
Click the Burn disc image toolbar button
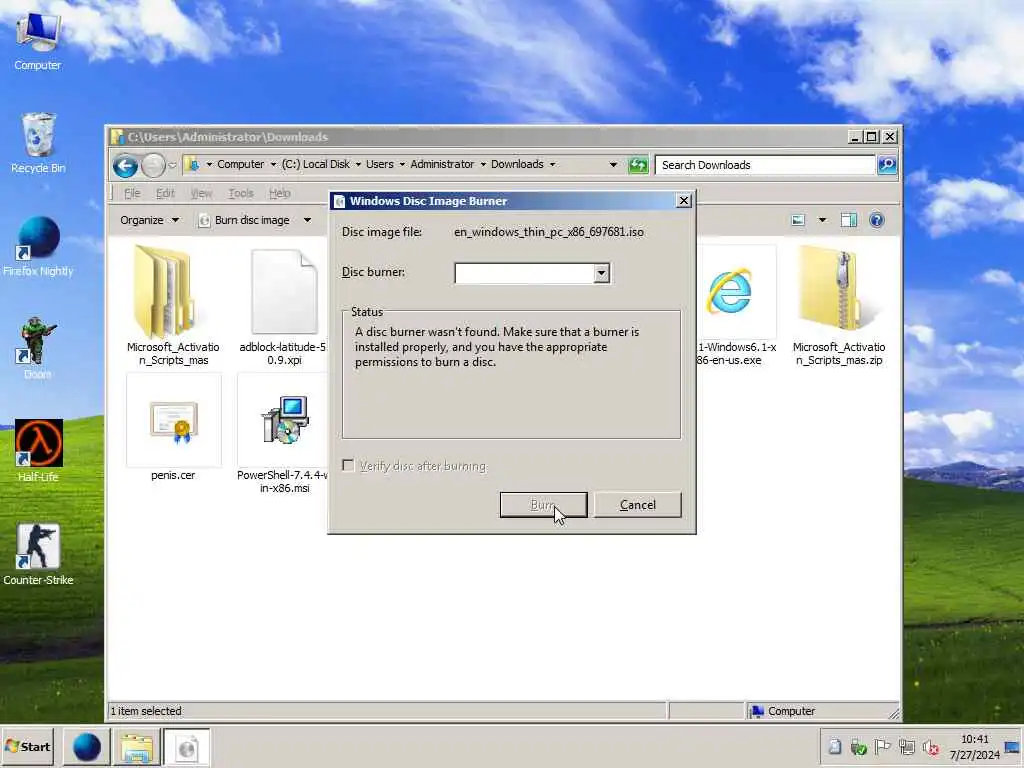tap(244, 220)
